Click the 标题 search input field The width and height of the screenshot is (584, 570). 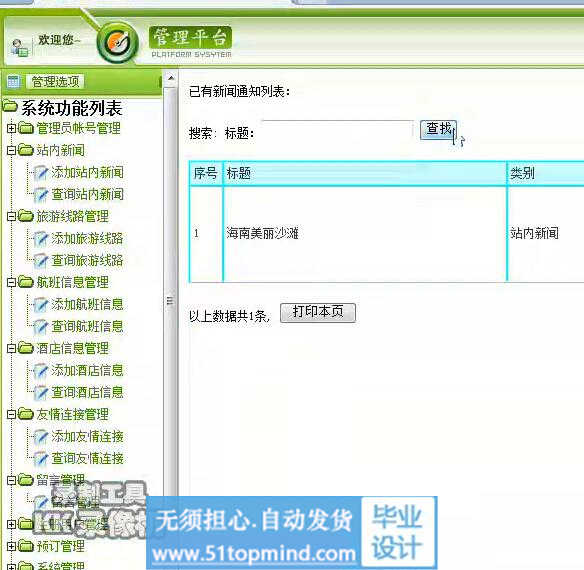(x=337, y=130)
